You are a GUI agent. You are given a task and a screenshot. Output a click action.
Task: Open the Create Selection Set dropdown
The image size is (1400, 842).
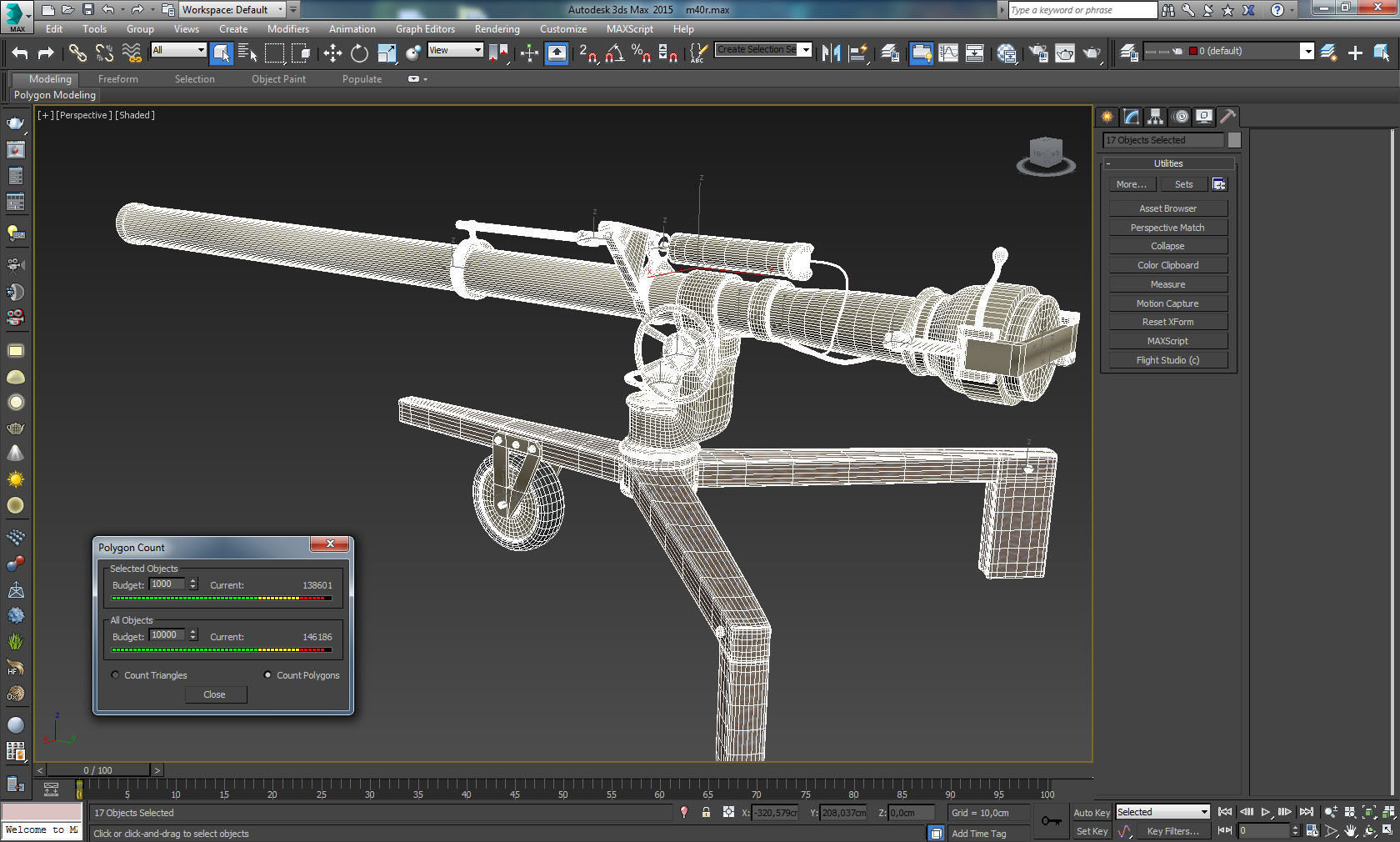coord(763,50)
